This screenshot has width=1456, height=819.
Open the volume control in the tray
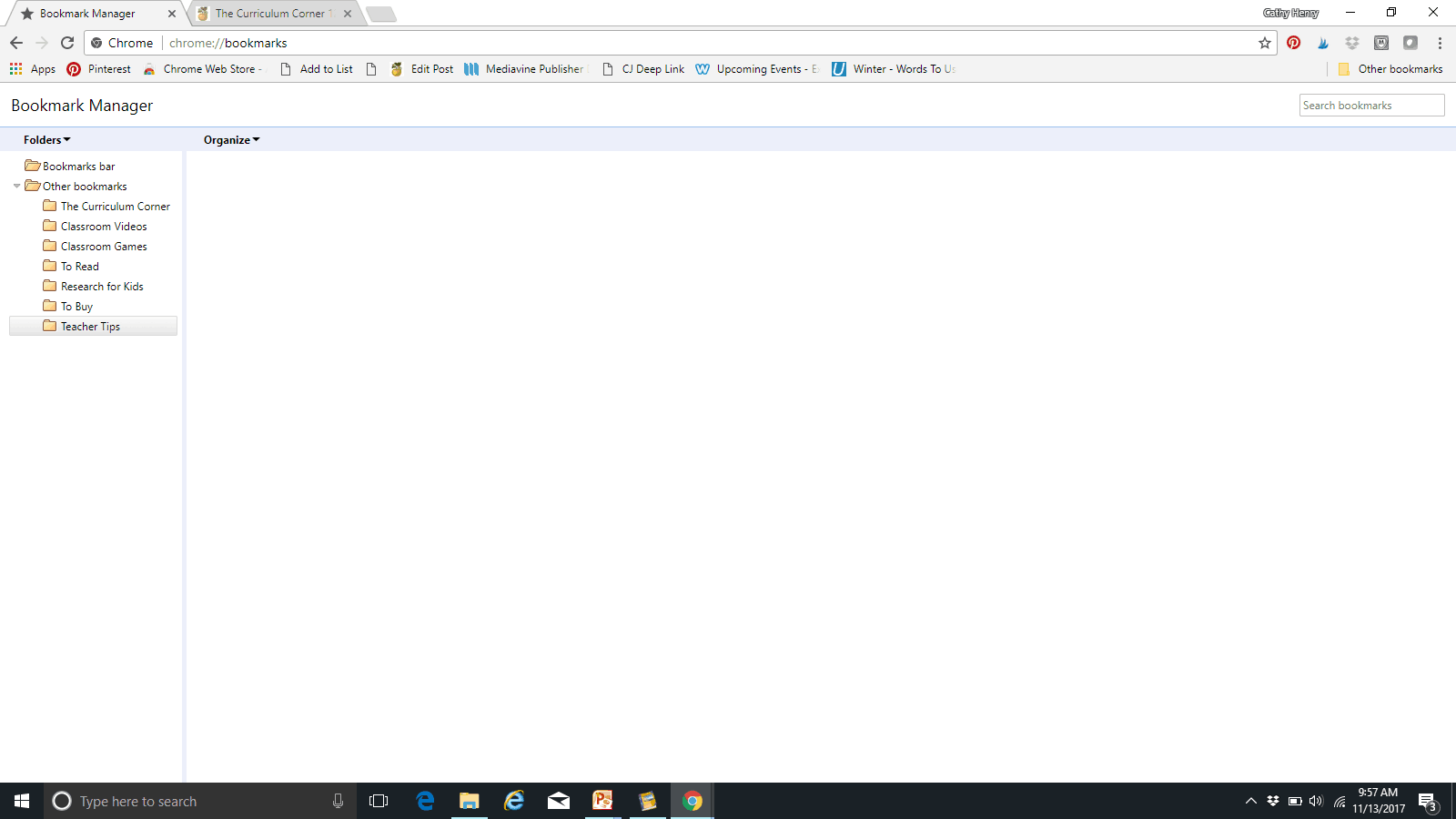pyautogui.click(x=1316, y=801)
